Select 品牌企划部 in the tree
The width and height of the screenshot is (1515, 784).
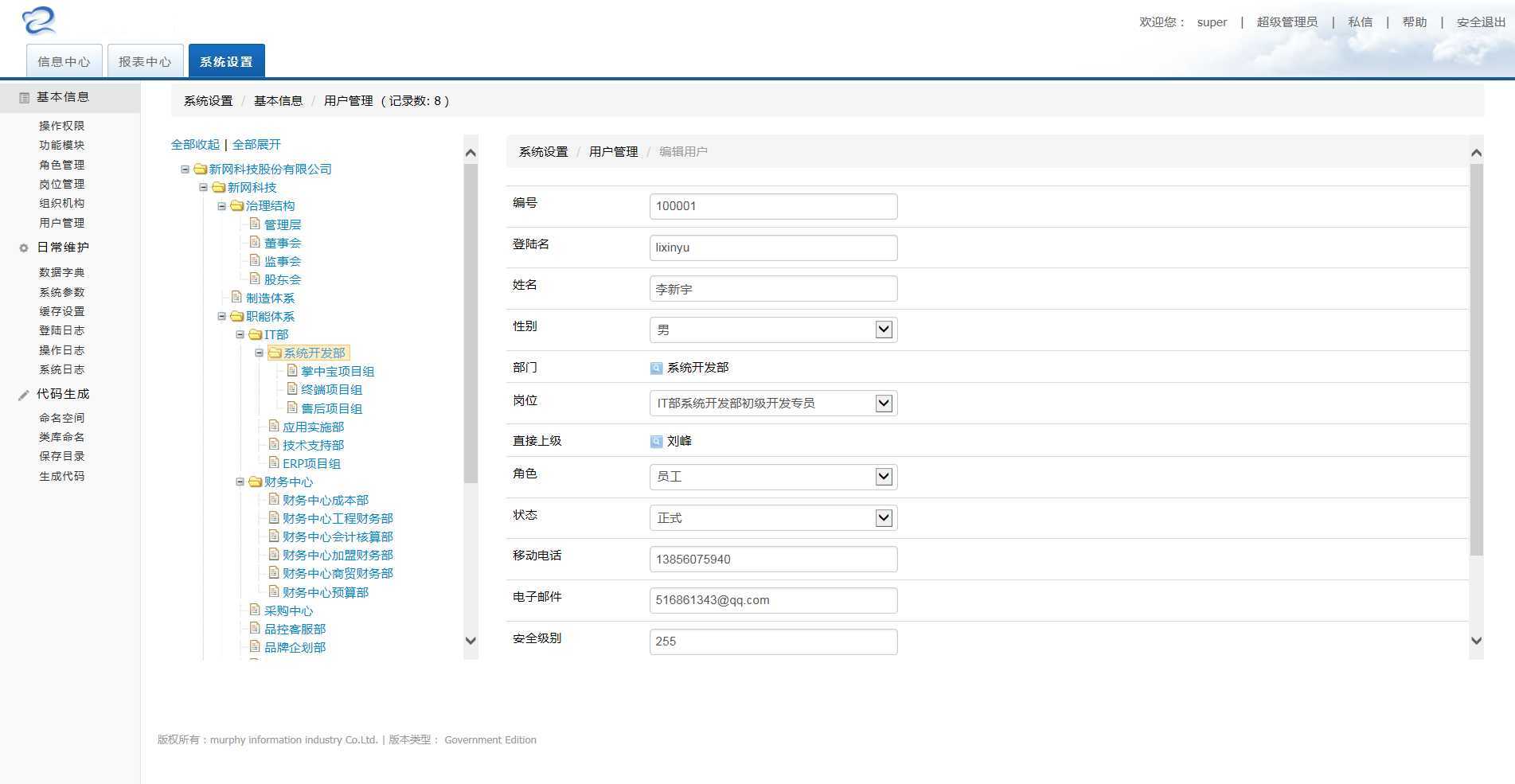coord(295,647)
